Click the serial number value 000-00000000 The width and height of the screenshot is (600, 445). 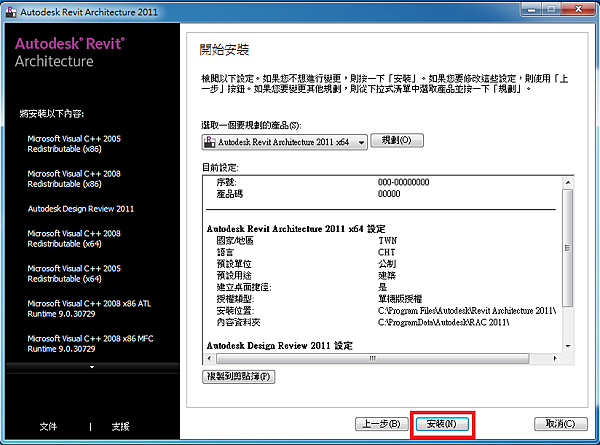403,182
